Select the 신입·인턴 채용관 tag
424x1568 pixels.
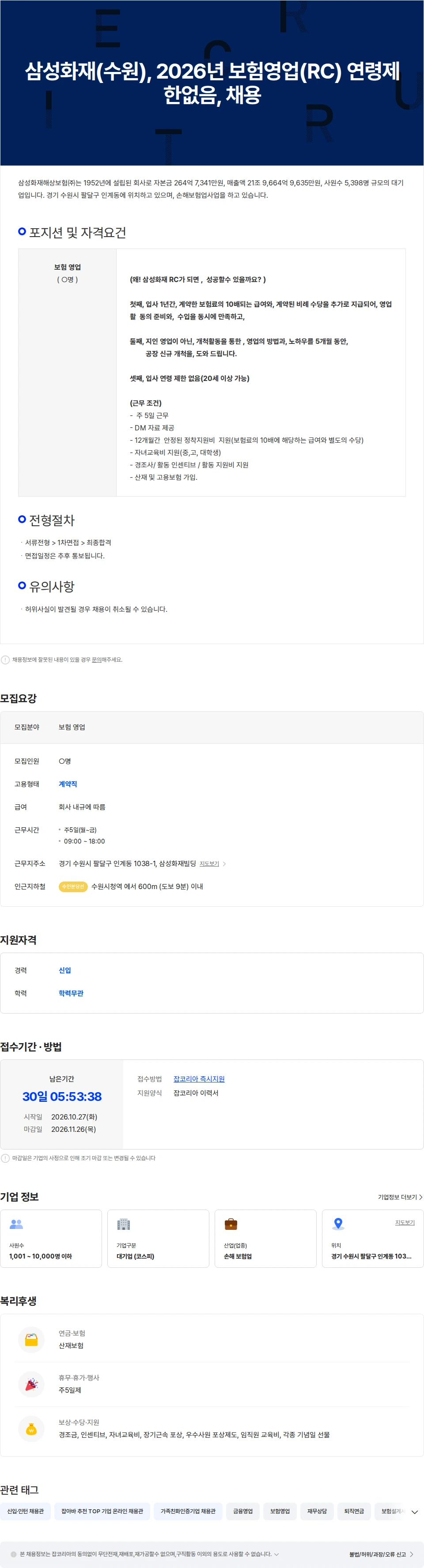(x=26, y=1511)
